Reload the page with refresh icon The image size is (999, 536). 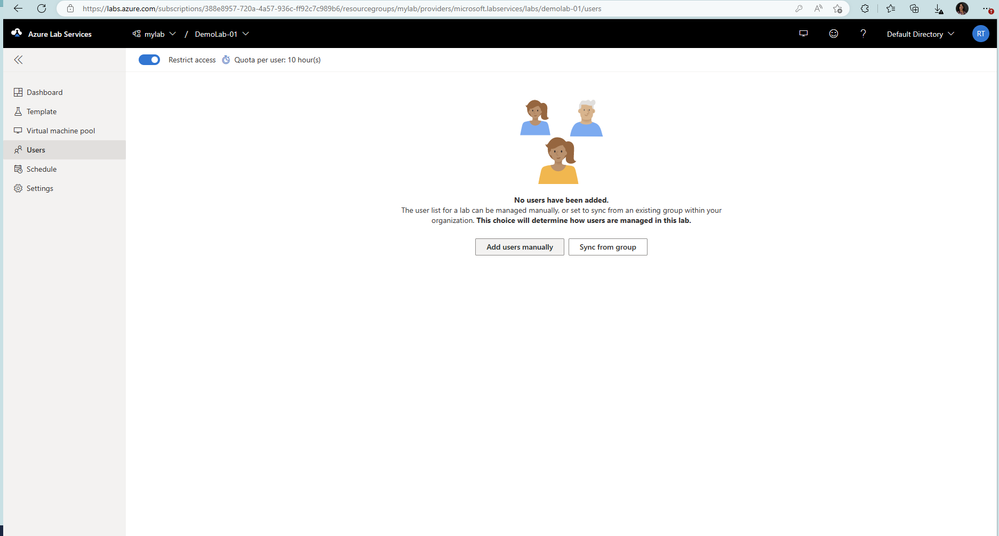pos(41,9)
